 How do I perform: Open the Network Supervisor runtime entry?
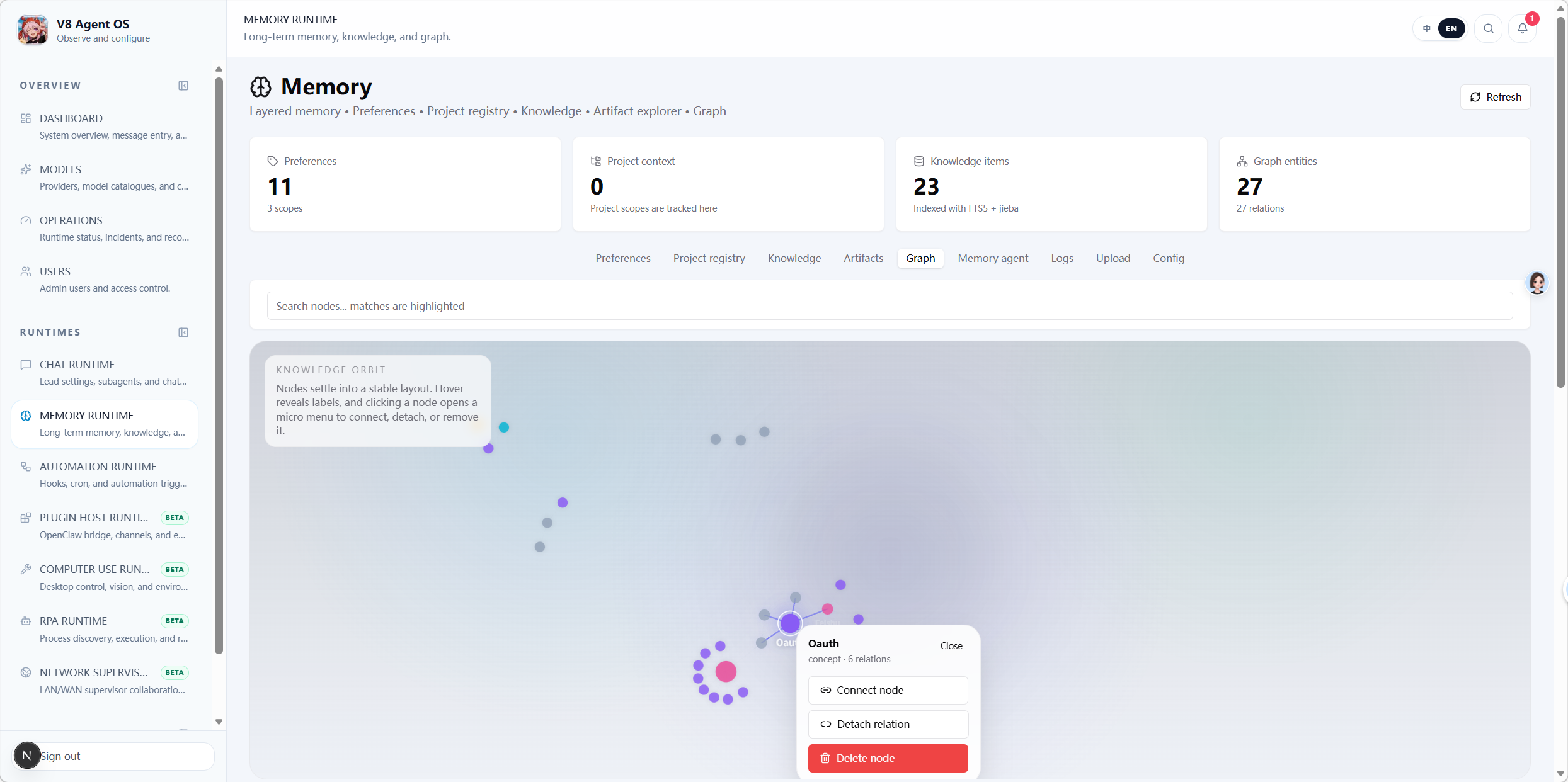(93, 672)
